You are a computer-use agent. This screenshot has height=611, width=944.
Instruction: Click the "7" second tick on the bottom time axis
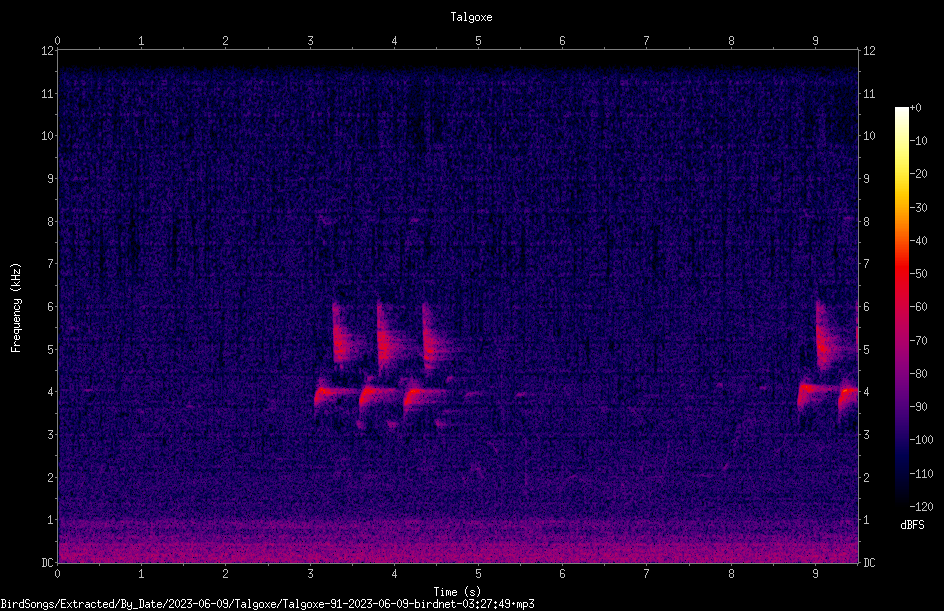point(647,574)
